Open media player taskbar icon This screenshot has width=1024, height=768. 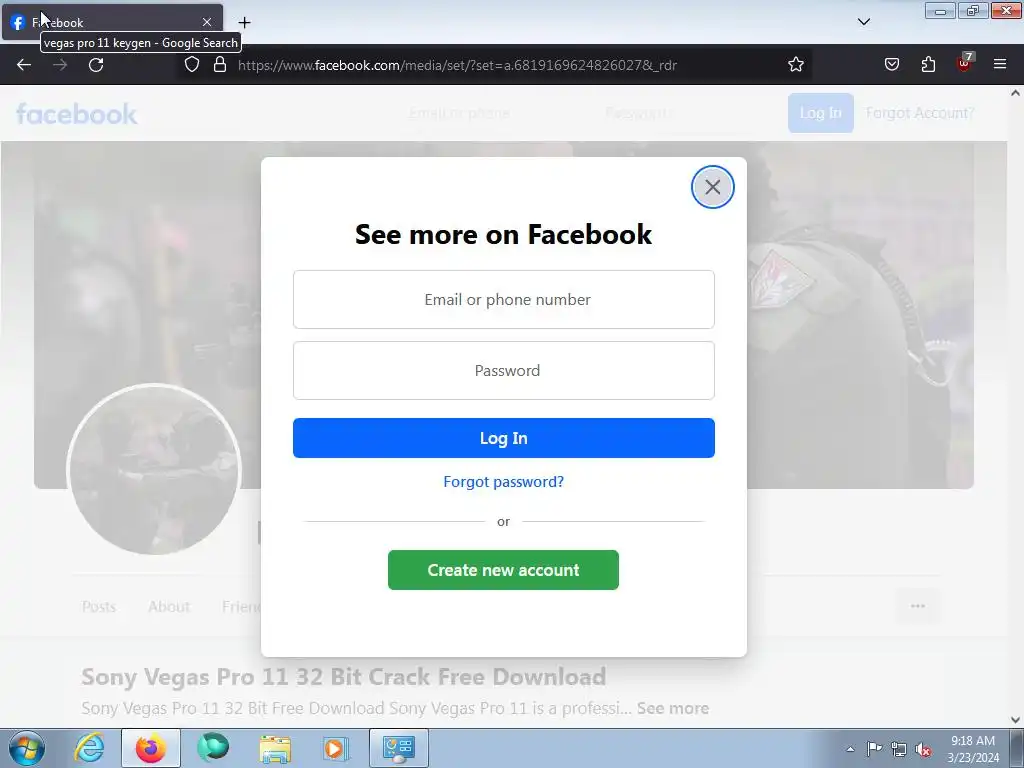(x=336, y=748)
